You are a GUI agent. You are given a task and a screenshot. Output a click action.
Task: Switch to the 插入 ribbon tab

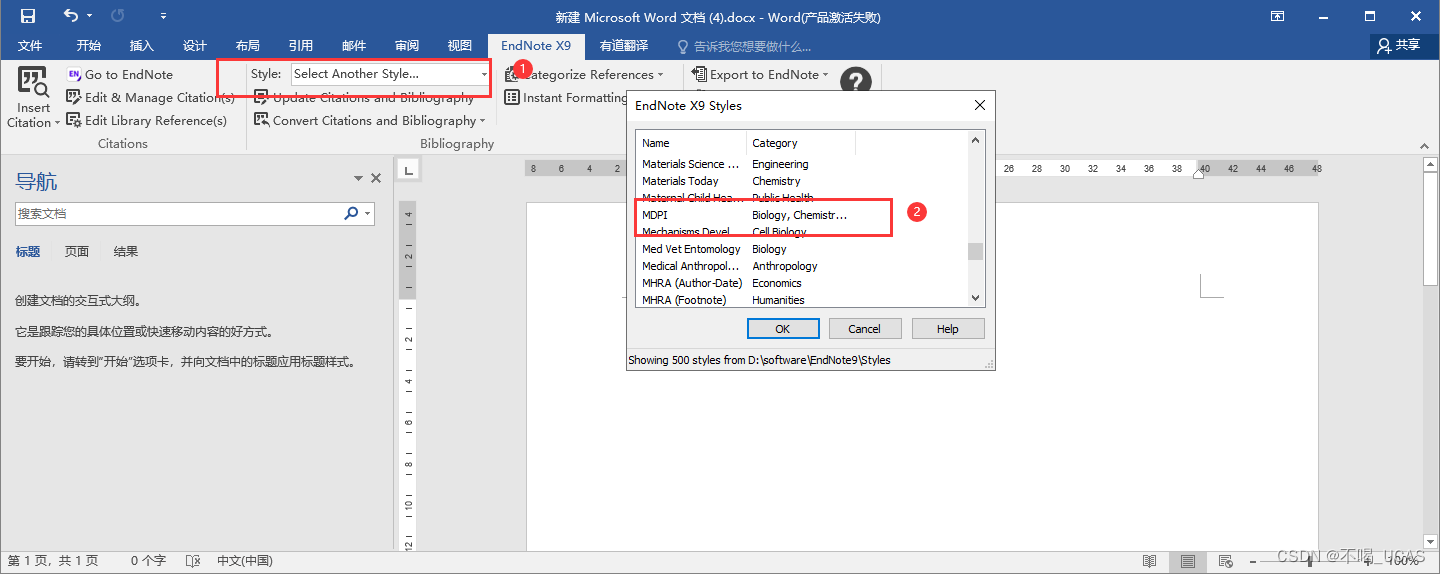[142, 46]
